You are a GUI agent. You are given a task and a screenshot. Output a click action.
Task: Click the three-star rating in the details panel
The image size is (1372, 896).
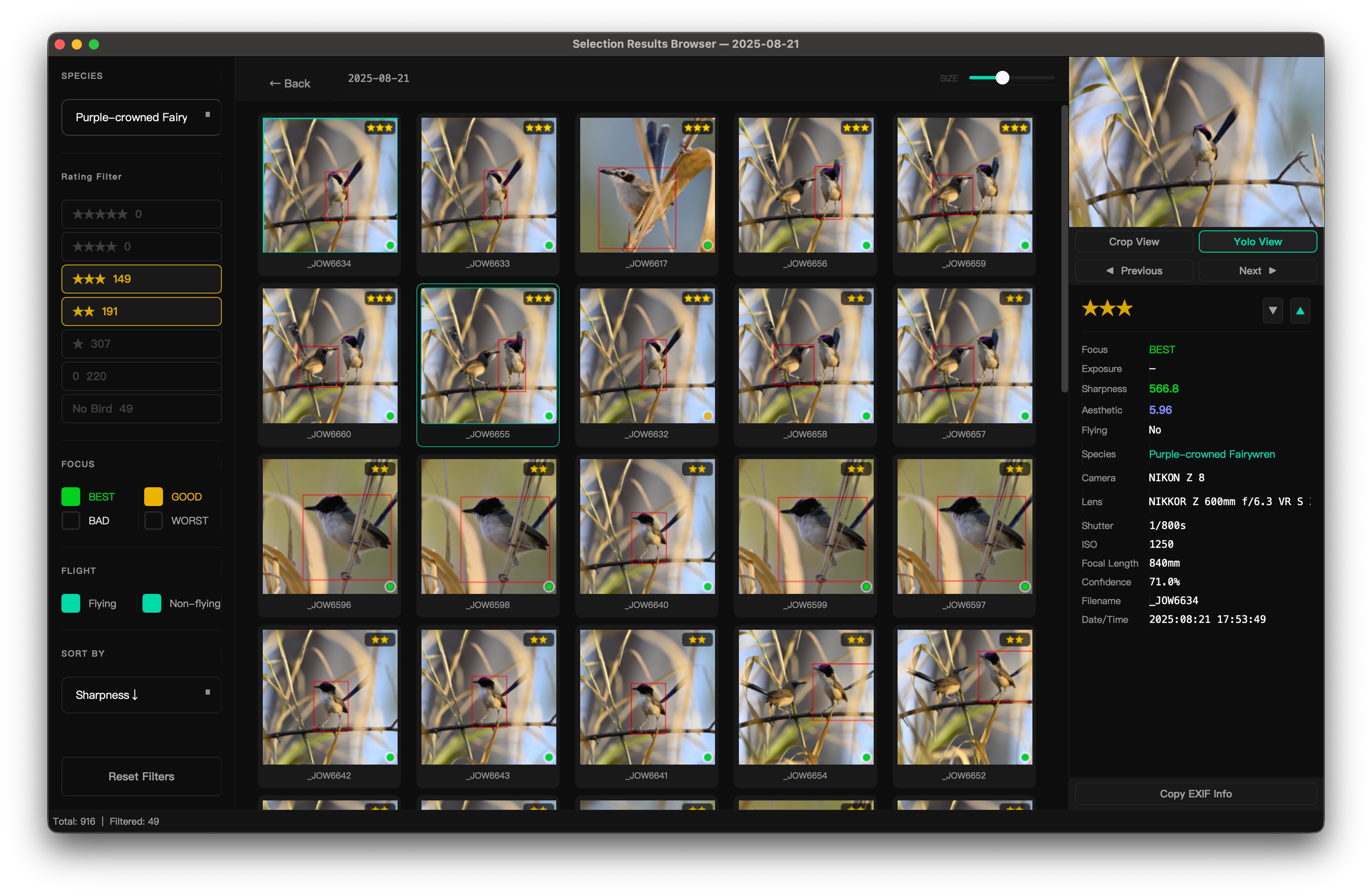point(1107,308)
